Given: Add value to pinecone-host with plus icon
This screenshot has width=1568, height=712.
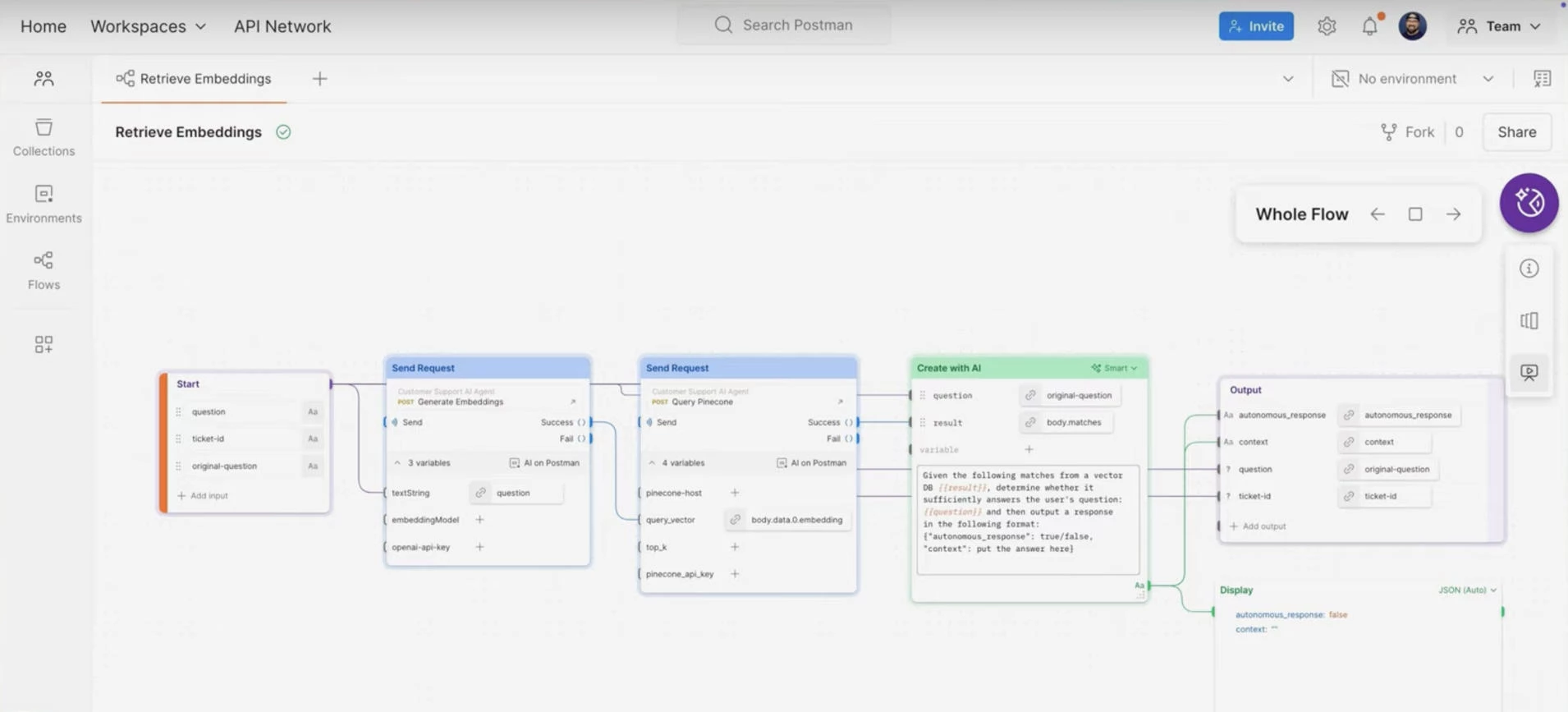Looking at the screenshot, I should (x=735, y=493).
